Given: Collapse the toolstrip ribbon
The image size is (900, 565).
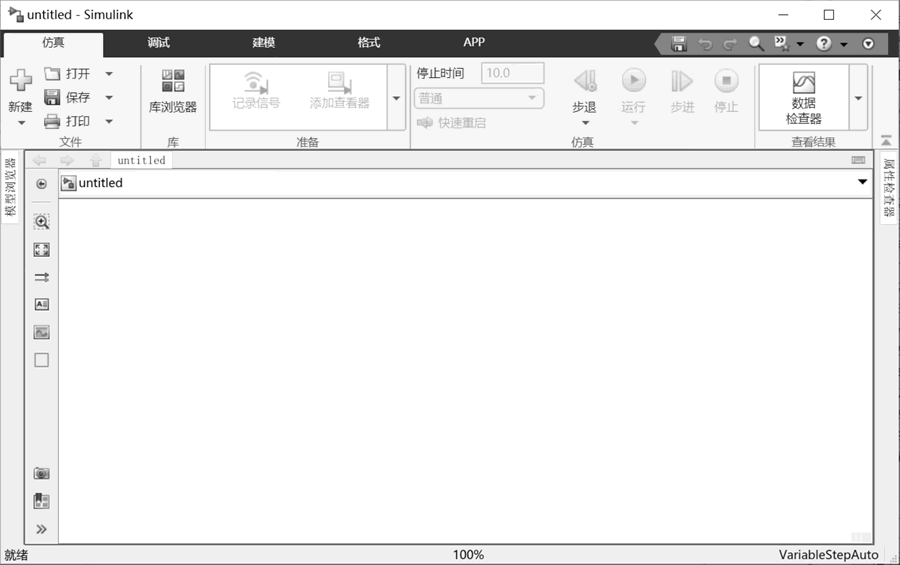Looking at the screenshot, I should [x=886, y=141].
